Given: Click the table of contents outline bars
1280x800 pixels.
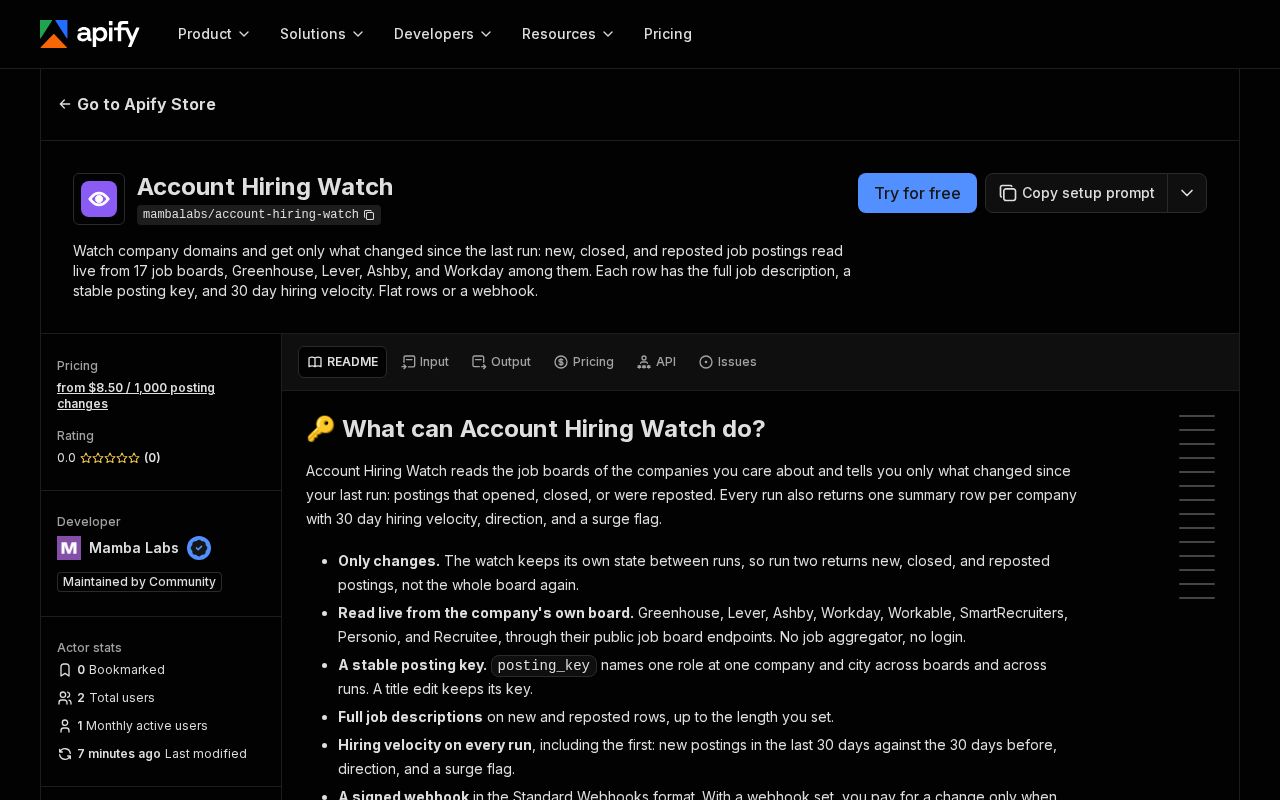Looking at the screenshot, I should 1197,507.
